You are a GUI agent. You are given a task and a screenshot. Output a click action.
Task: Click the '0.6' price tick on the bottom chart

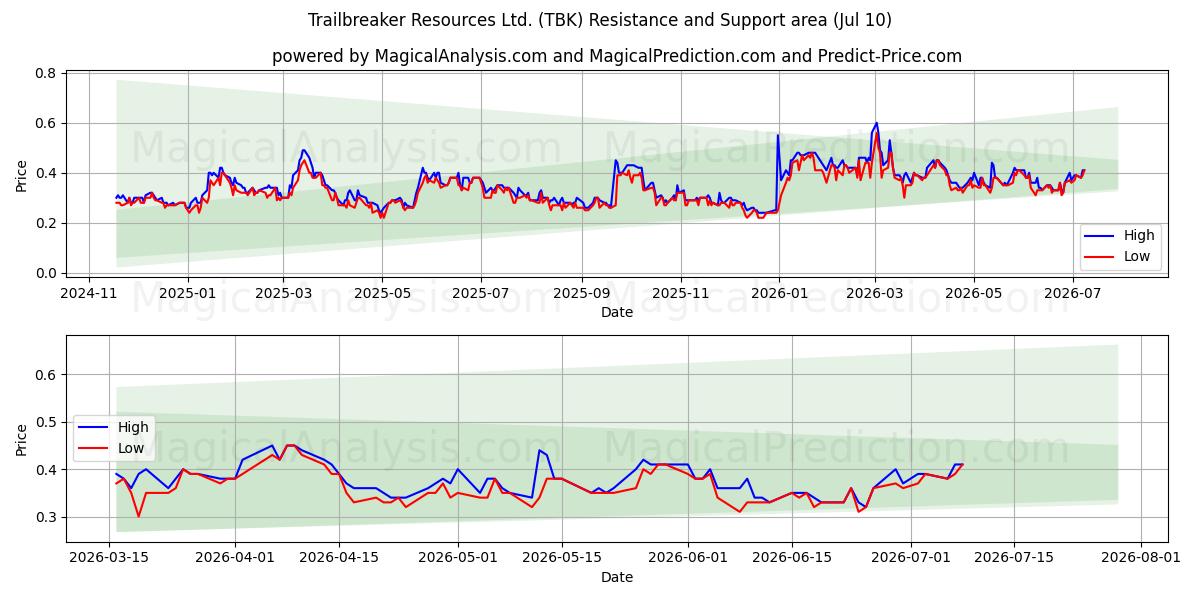tap(46, 375)
